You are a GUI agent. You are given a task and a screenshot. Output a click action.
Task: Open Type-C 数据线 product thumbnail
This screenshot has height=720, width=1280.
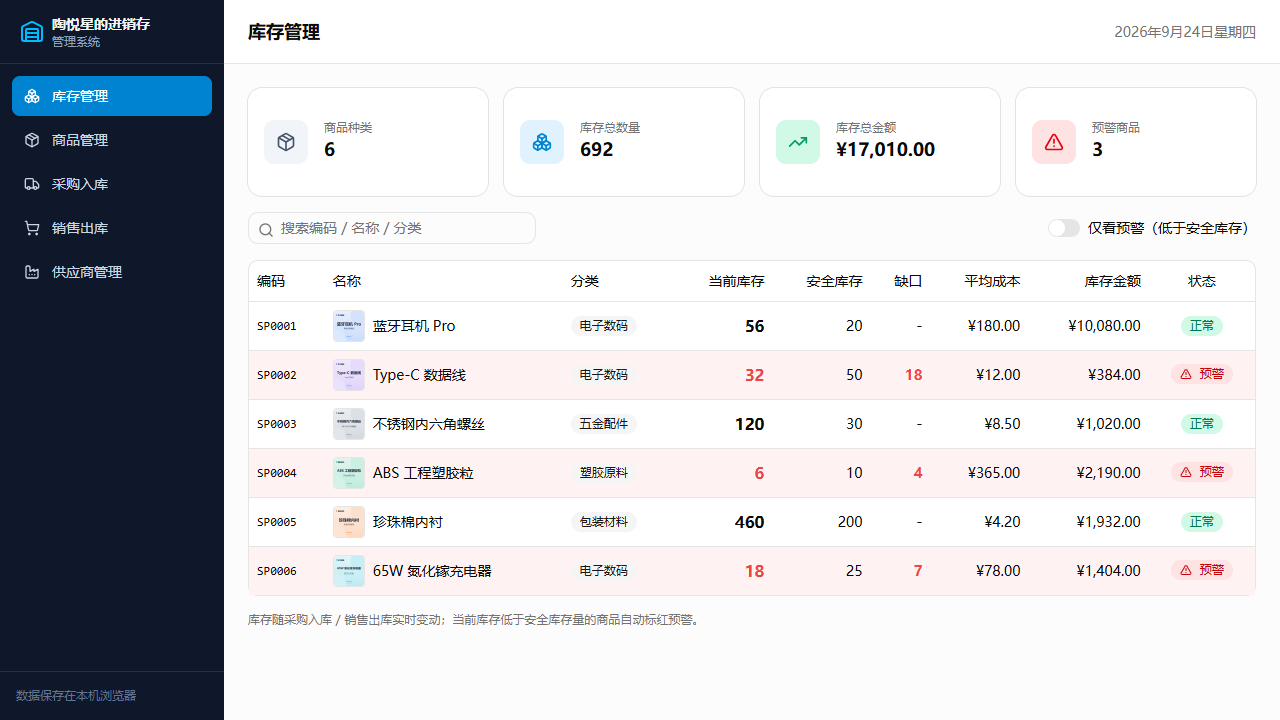click(349, 375)
